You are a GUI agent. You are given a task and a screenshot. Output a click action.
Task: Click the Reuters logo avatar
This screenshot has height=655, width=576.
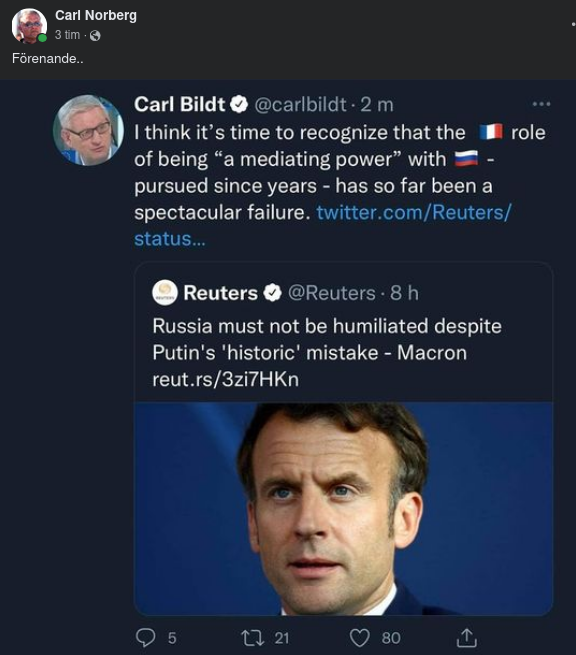tap(165, 292)
